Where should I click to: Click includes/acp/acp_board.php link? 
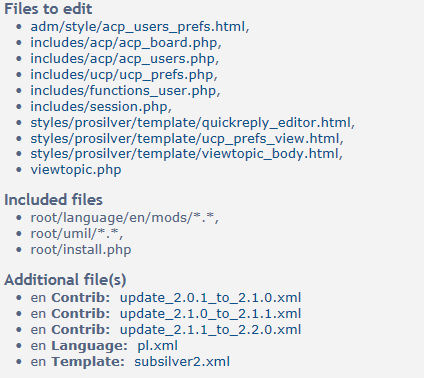click(124, 43)
